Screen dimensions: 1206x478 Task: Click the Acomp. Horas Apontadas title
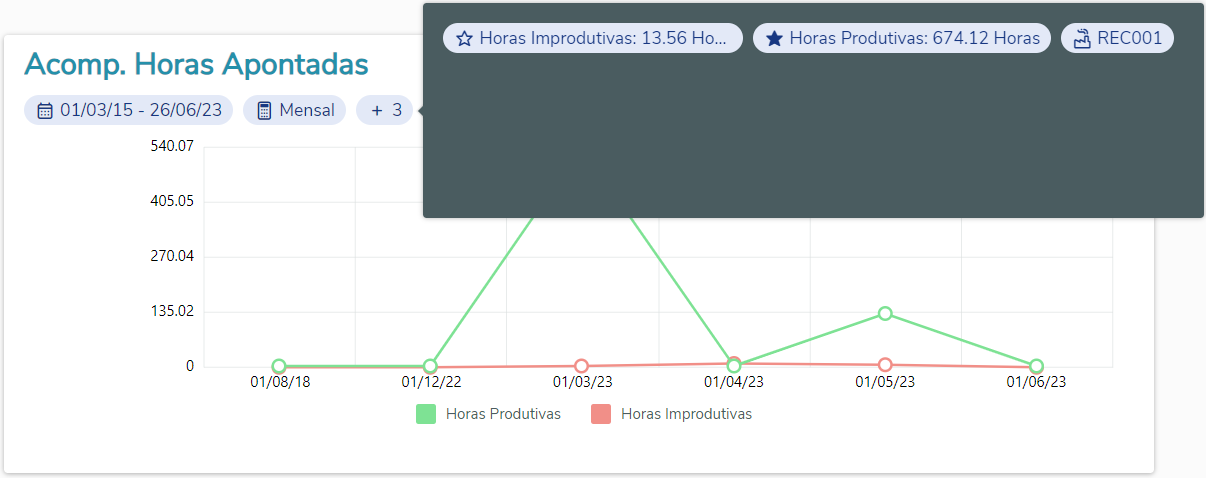coord(196,64)
